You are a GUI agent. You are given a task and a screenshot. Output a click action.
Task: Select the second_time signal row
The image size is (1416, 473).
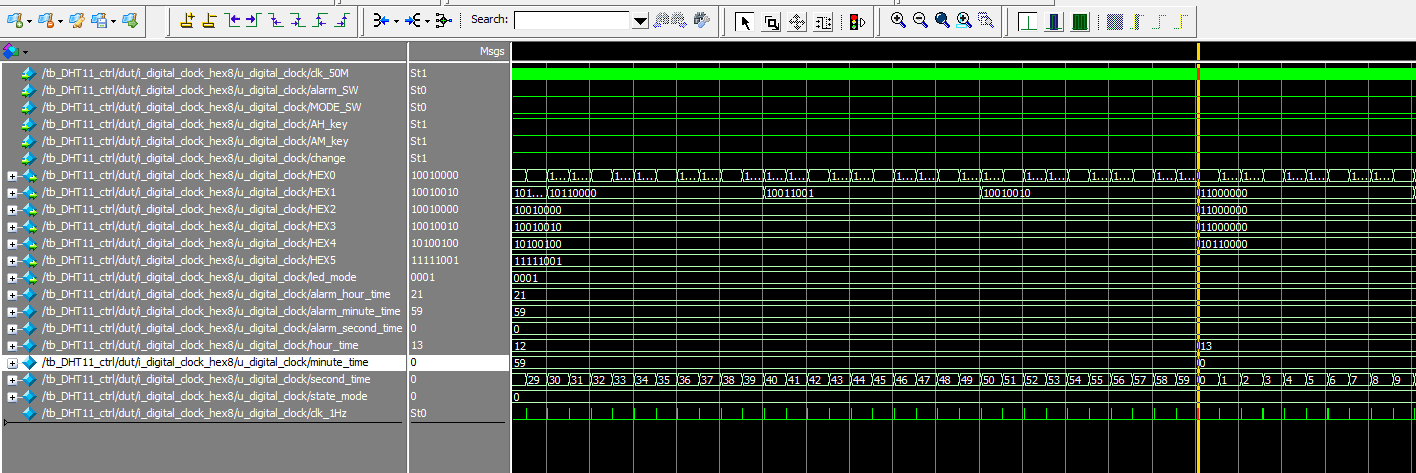tap(204, 379)
